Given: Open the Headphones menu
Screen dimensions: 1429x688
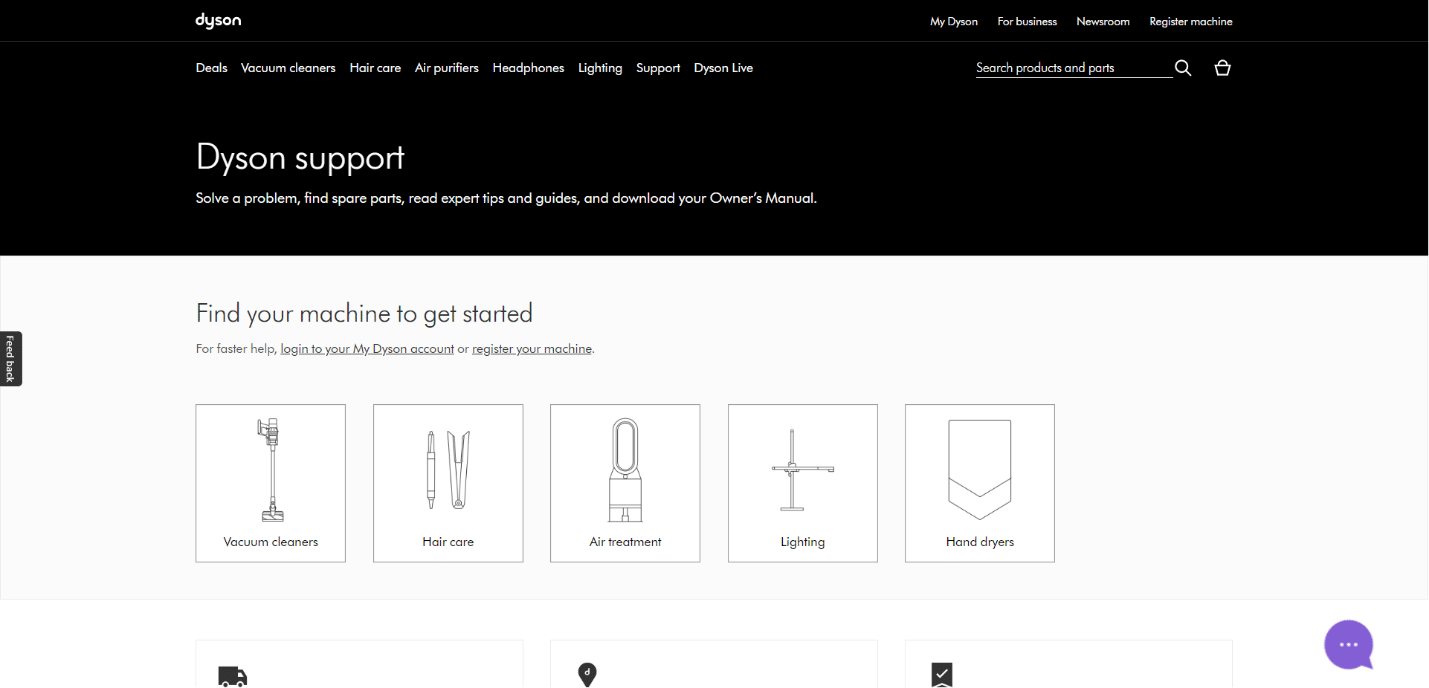Looking at the screenshot, I should [528, 68].
